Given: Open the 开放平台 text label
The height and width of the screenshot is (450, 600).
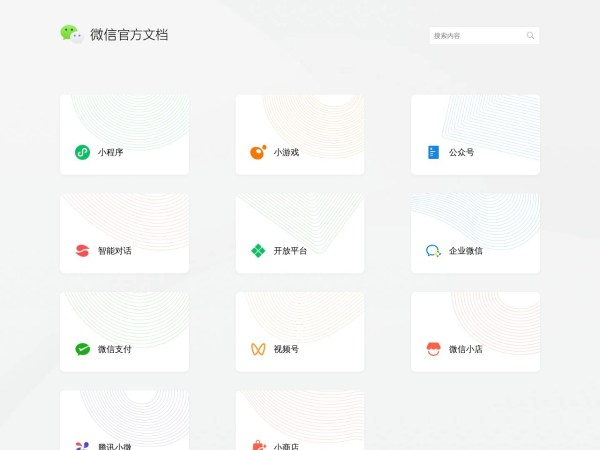Looking at the screenshot, I should [x=290, y=251].
